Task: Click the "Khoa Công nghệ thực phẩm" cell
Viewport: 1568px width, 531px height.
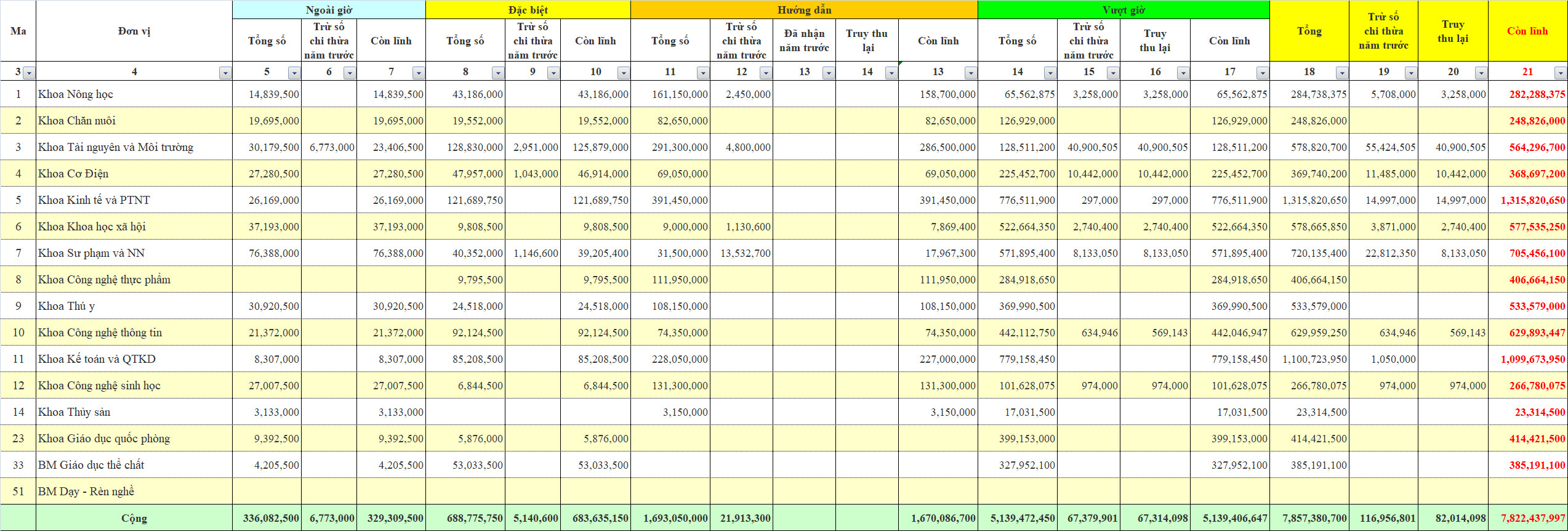Action: click(134, 280)
